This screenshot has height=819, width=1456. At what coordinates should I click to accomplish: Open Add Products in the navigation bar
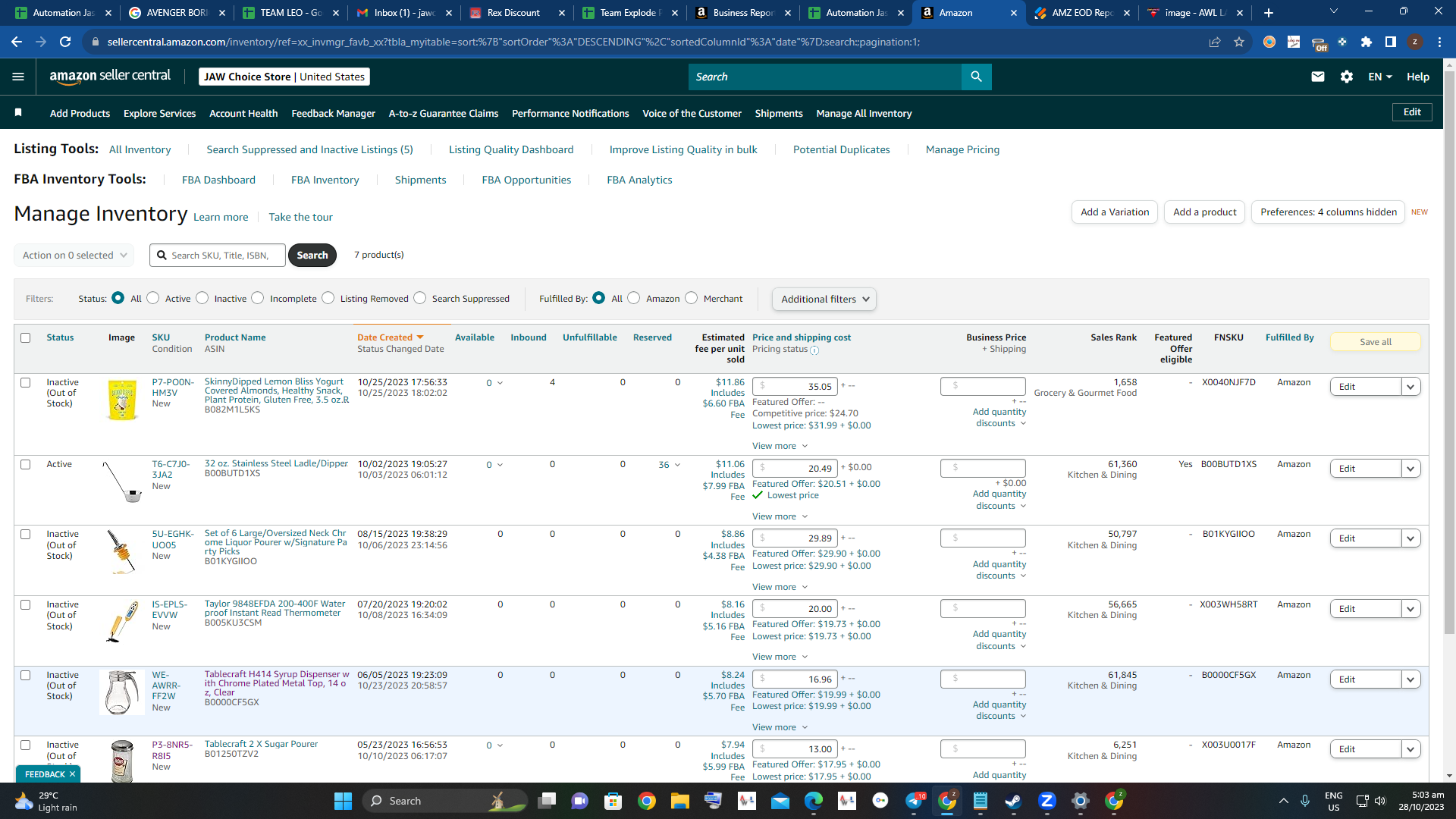click(80, 113)
